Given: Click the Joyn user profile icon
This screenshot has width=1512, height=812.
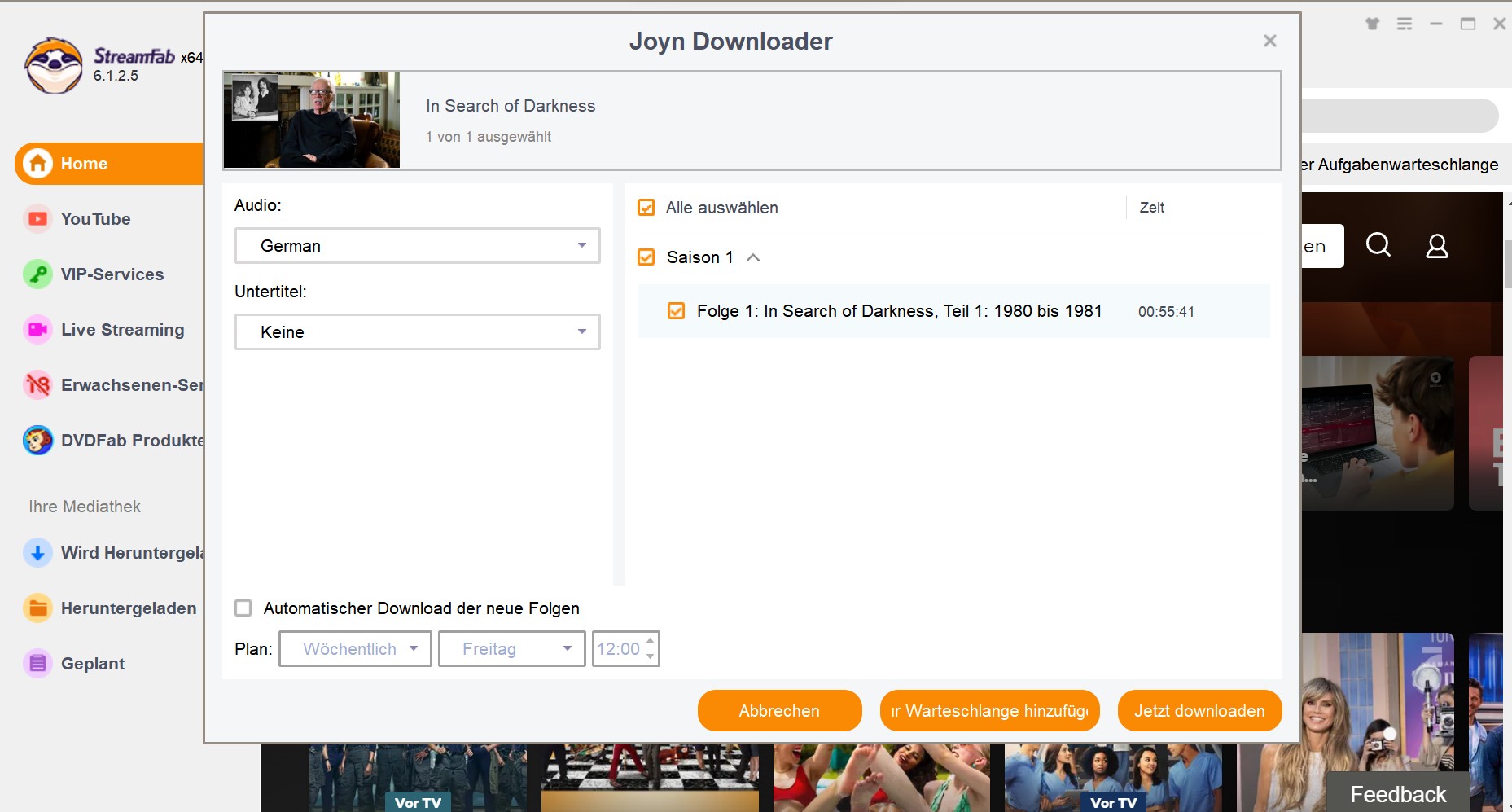Looking at the screenshot, I should (x=1437, y=246).
